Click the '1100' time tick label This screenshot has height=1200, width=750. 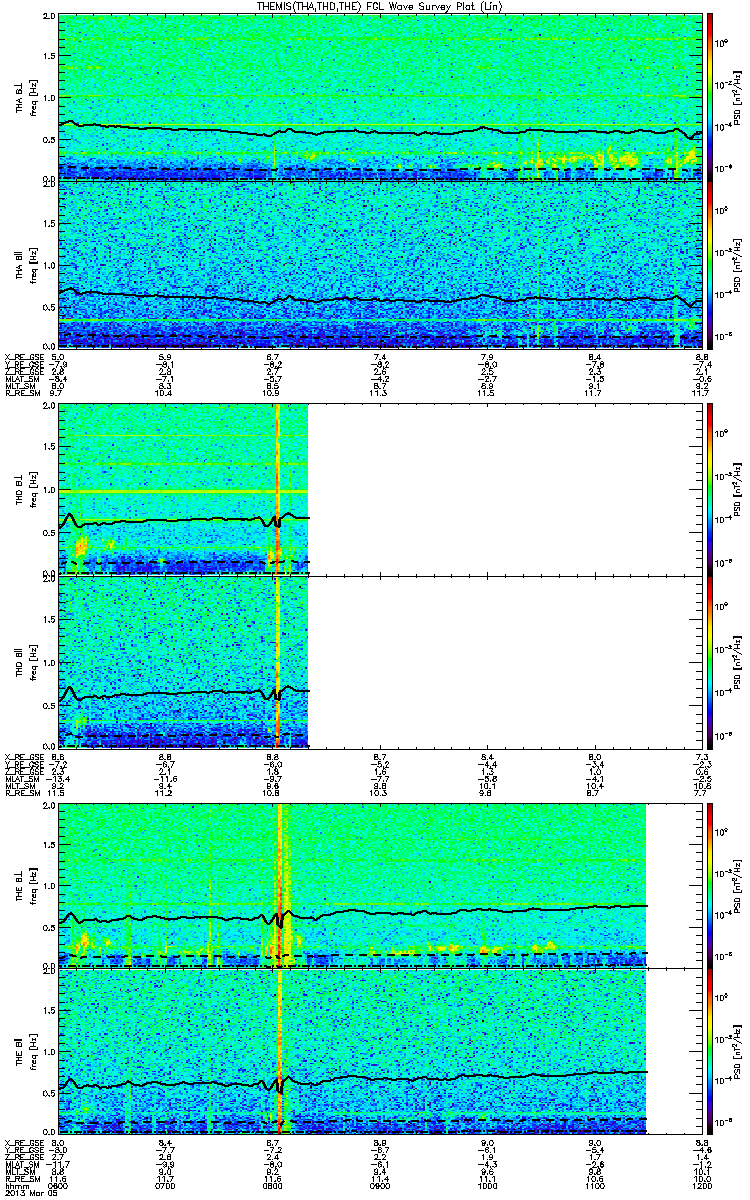coord(595,1184)
